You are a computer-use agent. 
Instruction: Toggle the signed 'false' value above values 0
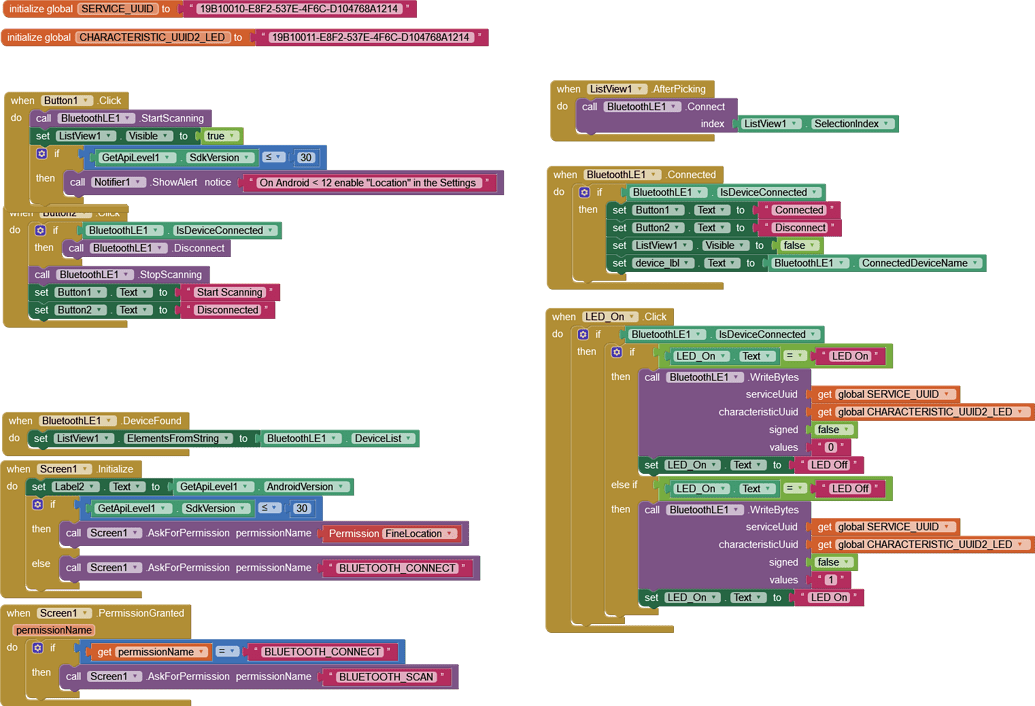click(832, 430)
